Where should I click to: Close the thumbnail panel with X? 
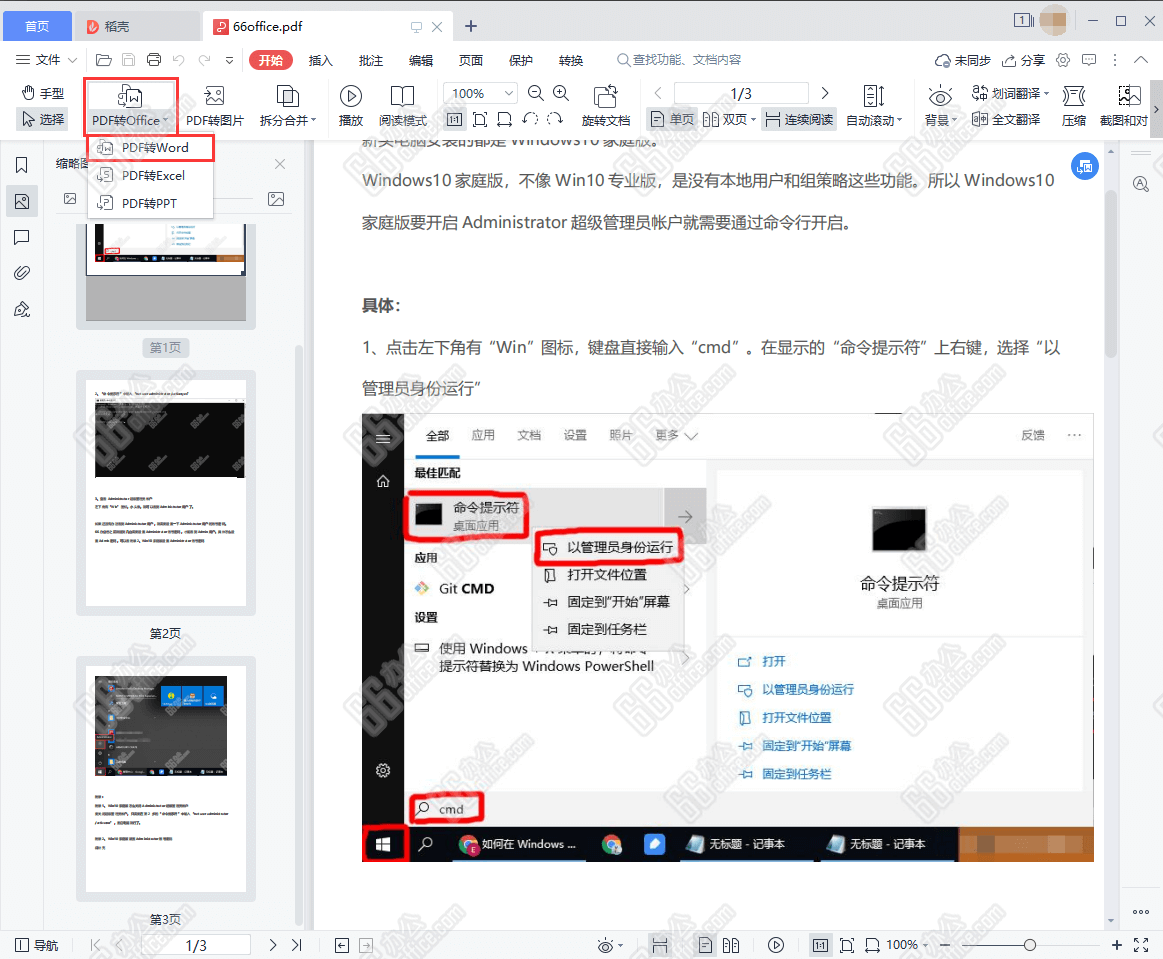(280, 164)
